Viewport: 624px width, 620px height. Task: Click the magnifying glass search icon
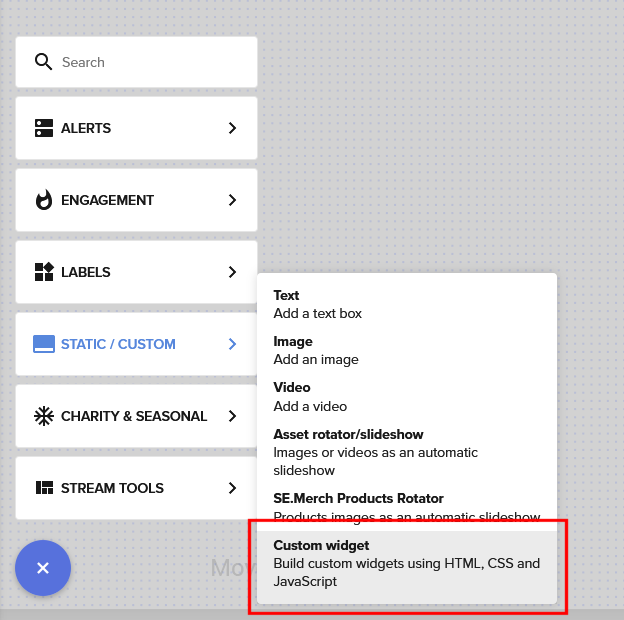(x=43, y=62)
